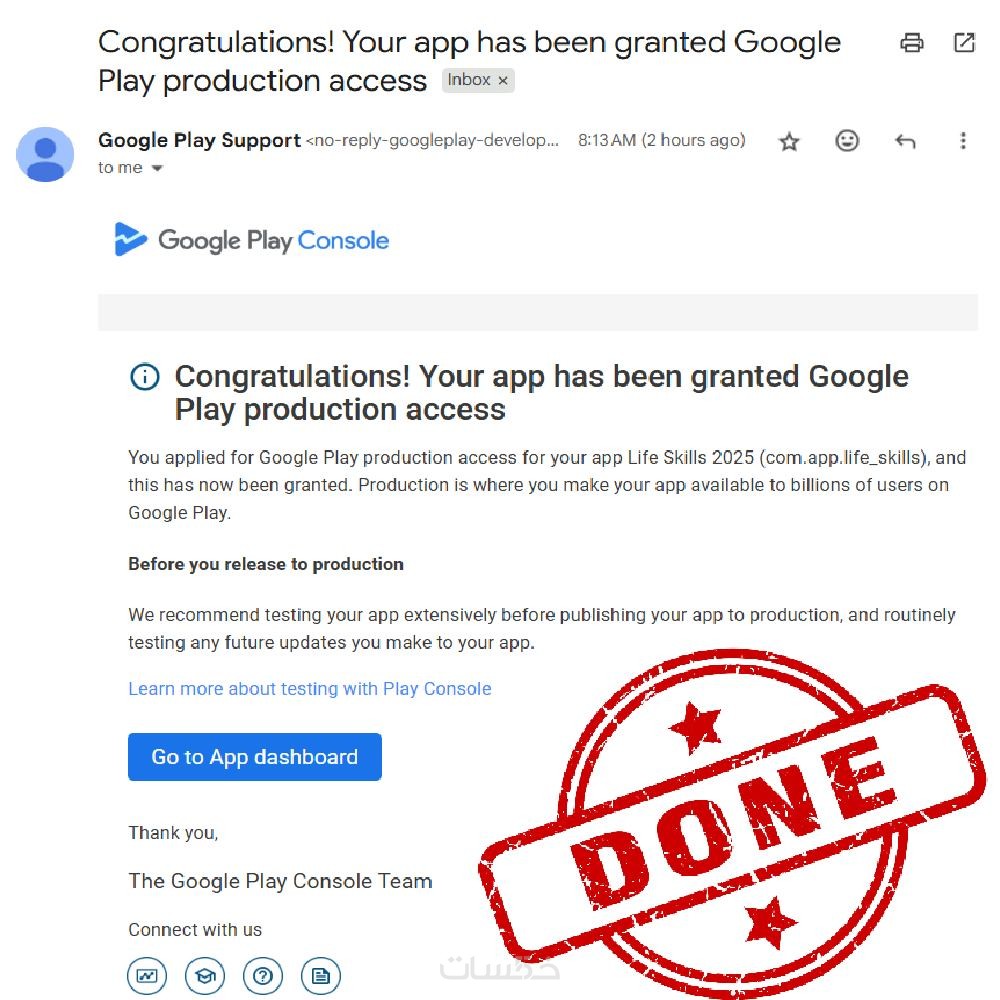Expand the 'to me' recipient details

pos(156,168)
